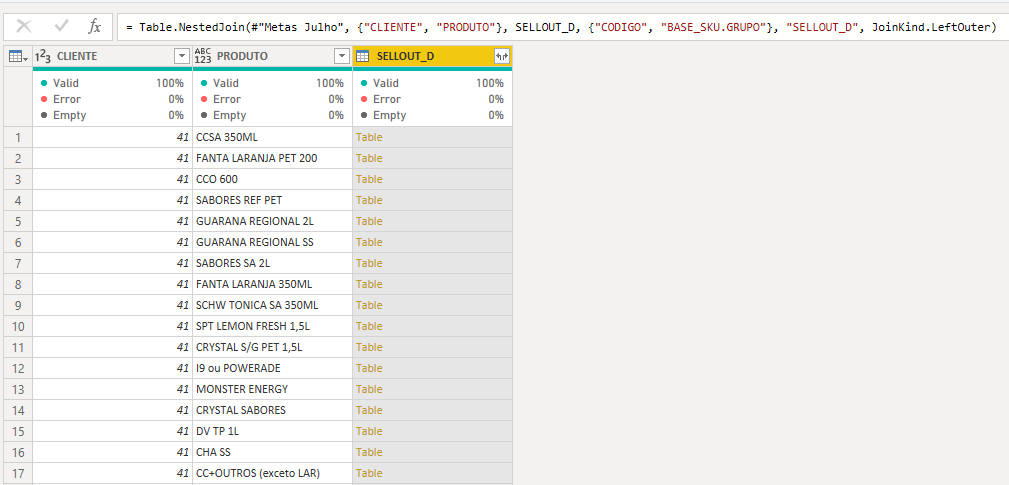This screenshot has width=1009, height=485.
Task: Select the CLIENTE column header
Action: (x=112, y=57)
